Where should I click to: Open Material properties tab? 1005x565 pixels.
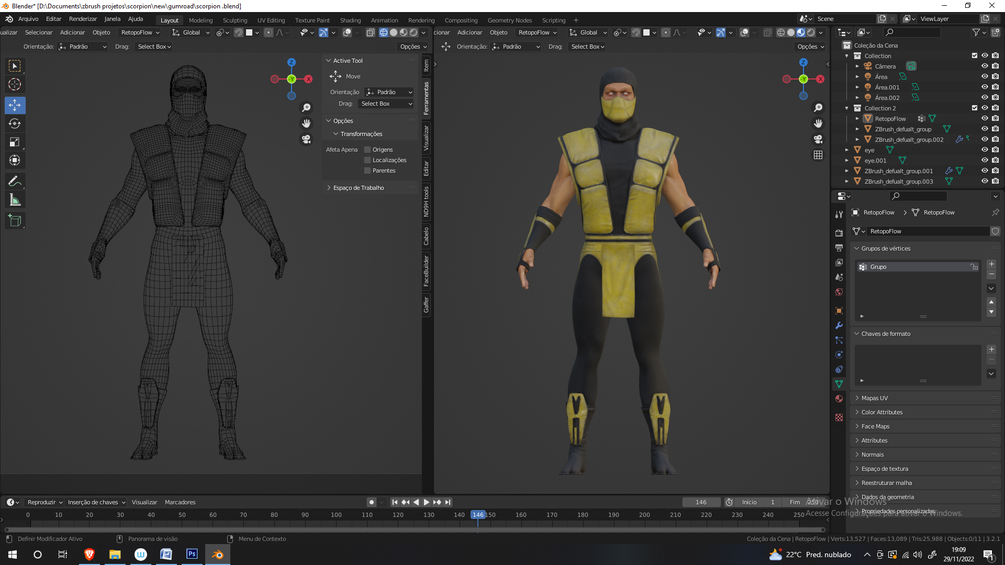click(x=839, y=398)
